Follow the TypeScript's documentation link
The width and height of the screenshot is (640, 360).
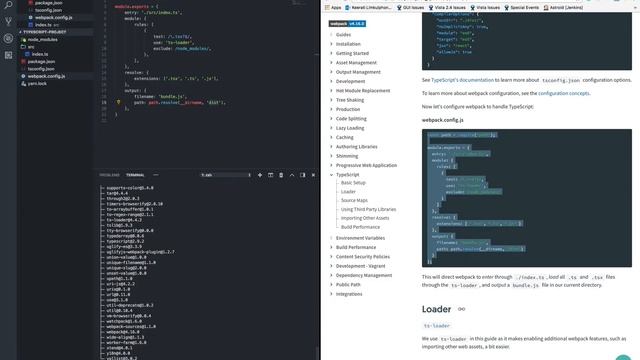[x=462, y=80]
